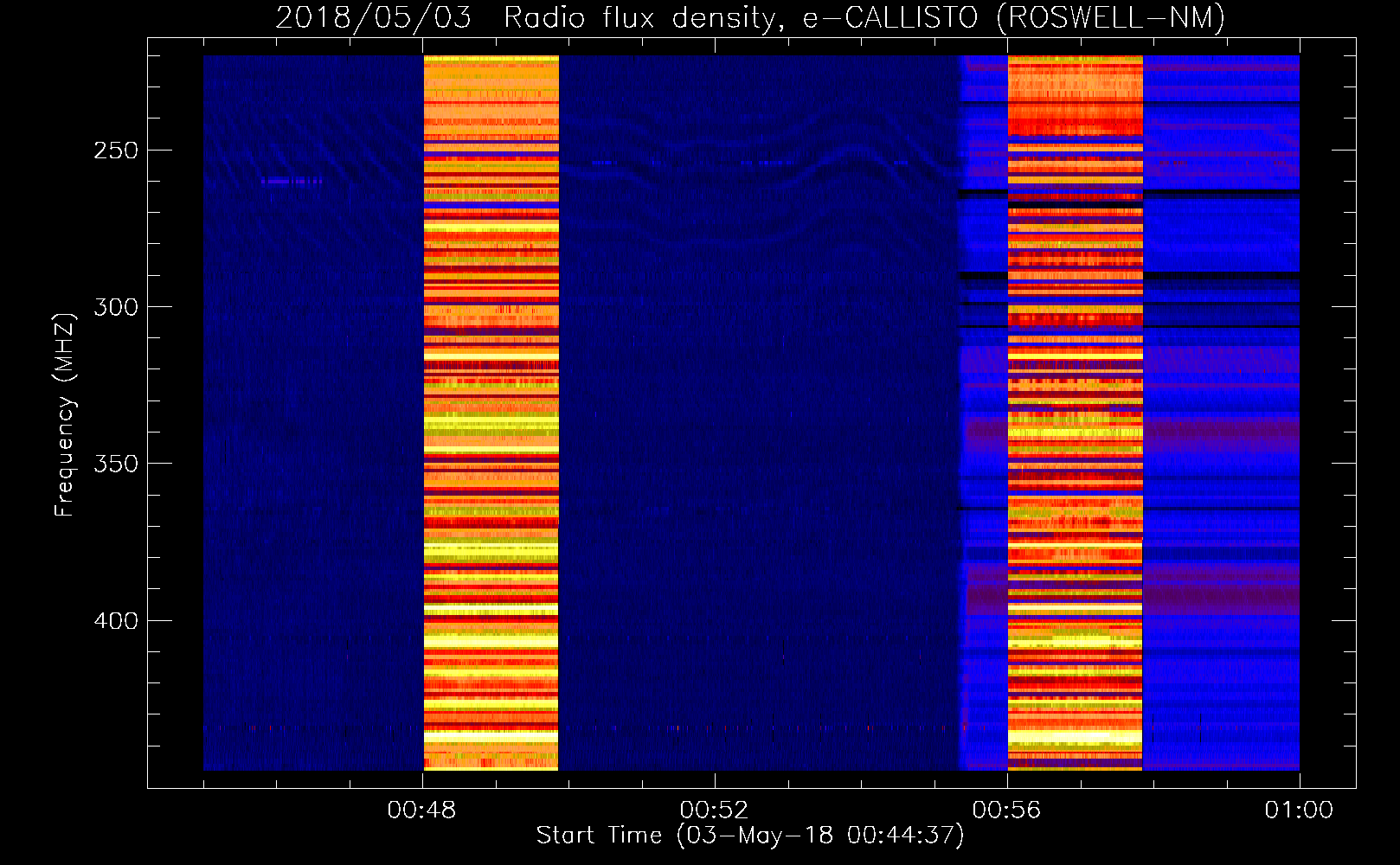
Task: Click the '300' frequency axis label
Action: 116,307
